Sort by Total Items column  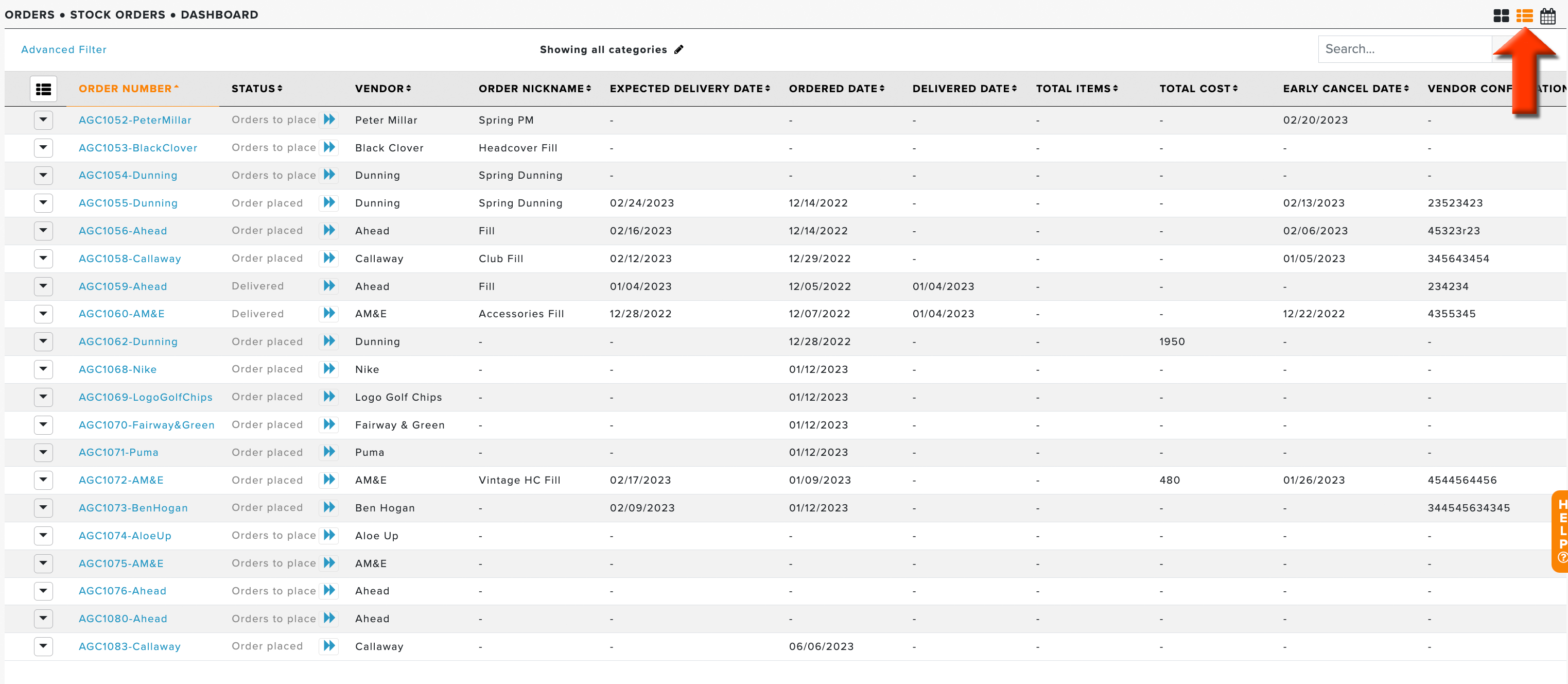[x=1077, y=89]
